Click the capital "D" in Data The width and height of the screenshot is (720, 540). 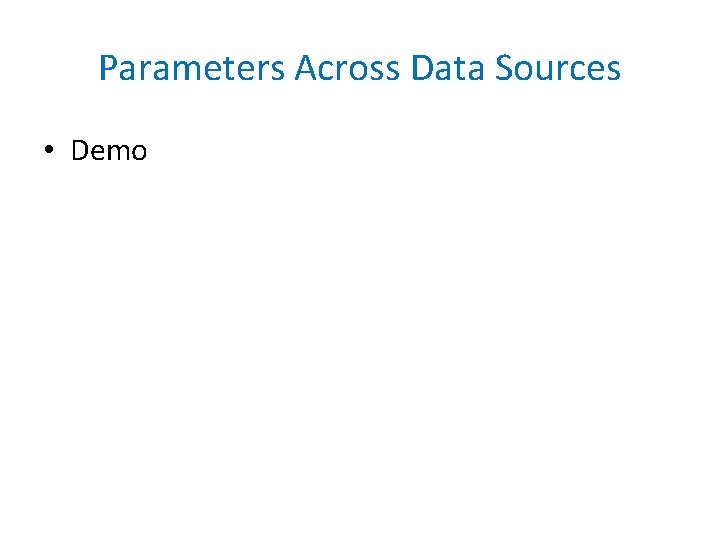pyautogui.click(x=422, y=68)
